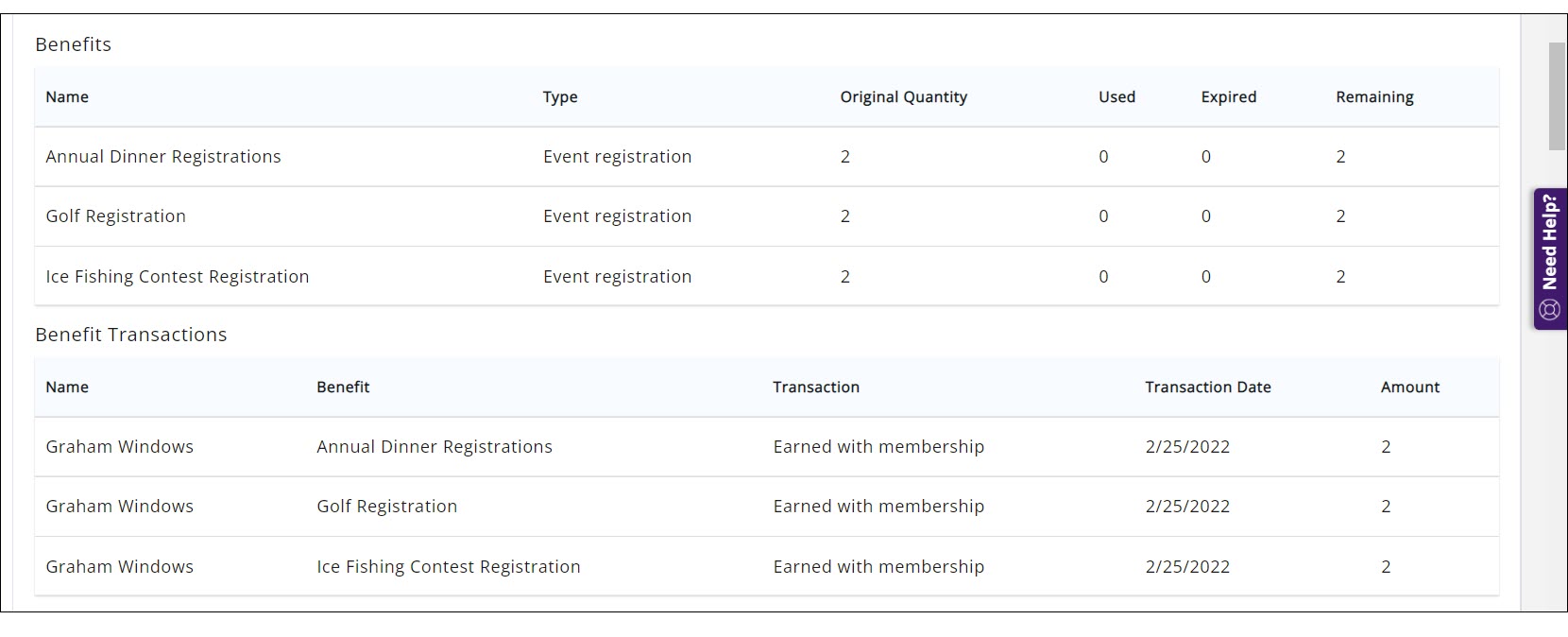Screen dimensions: 1568x637
Task: Click the Expired column header
Action: pos(1228,96)
